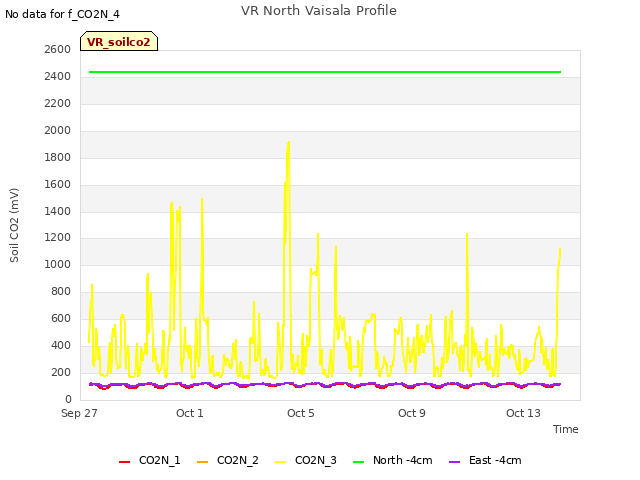Viewport: 640px width, 480px height.
Task: Click the 0 y-axis tick label
Action: point(68,399)
